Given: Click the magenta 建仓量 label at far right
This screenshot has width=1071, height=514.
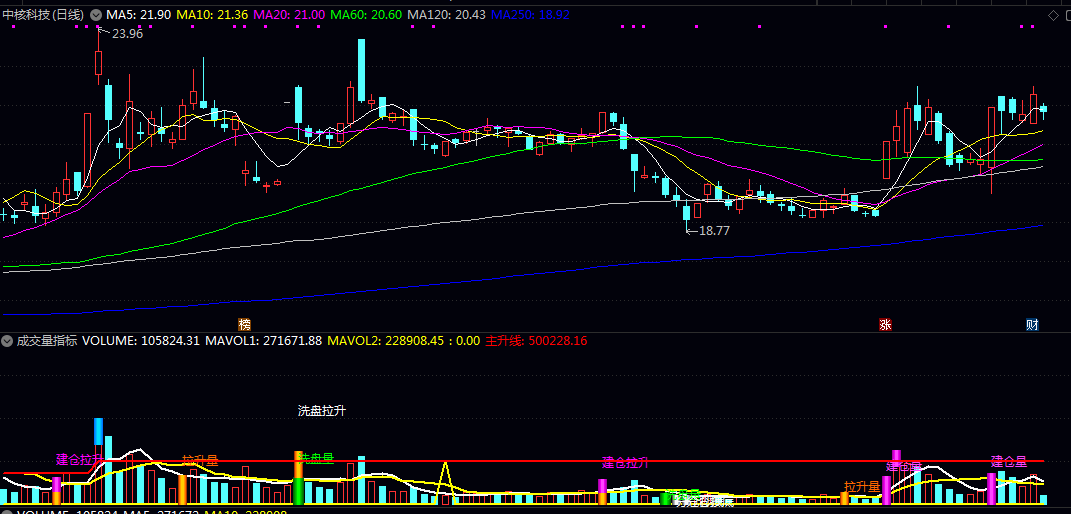Looking at the screenshot, I should point(1009,461).
